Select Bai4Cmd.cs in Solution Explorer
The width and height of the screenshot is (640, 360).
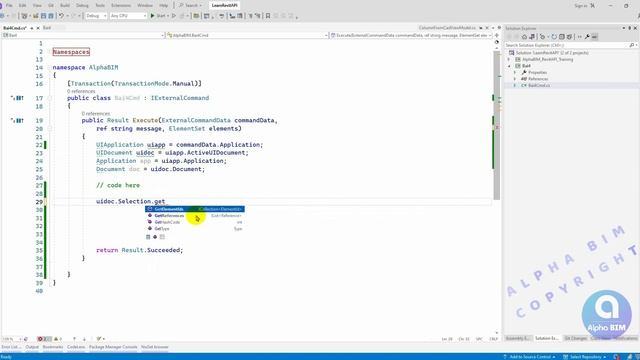539,85
